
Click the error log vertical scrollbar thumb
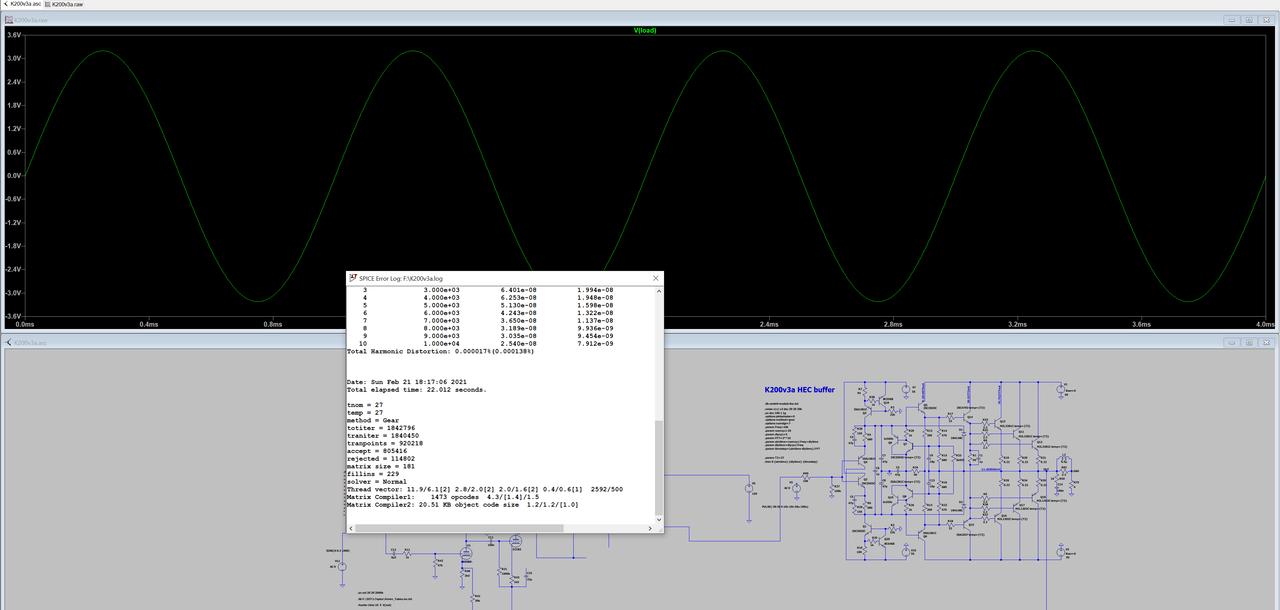[657, 467]
